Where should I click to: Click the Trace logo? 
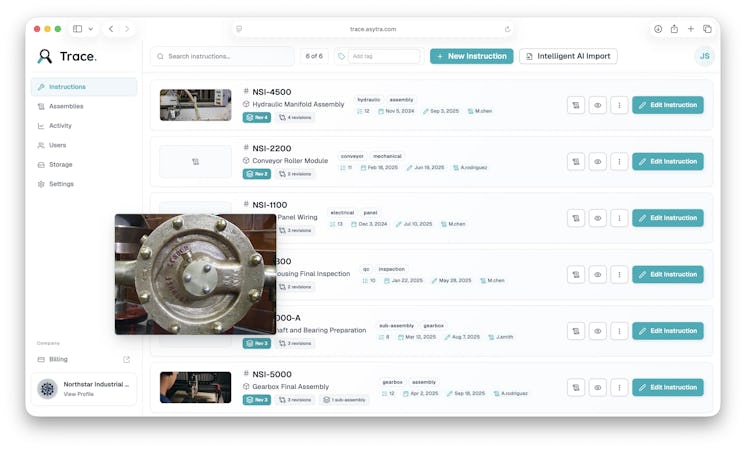pyautogui.click(x=67, y=57)
